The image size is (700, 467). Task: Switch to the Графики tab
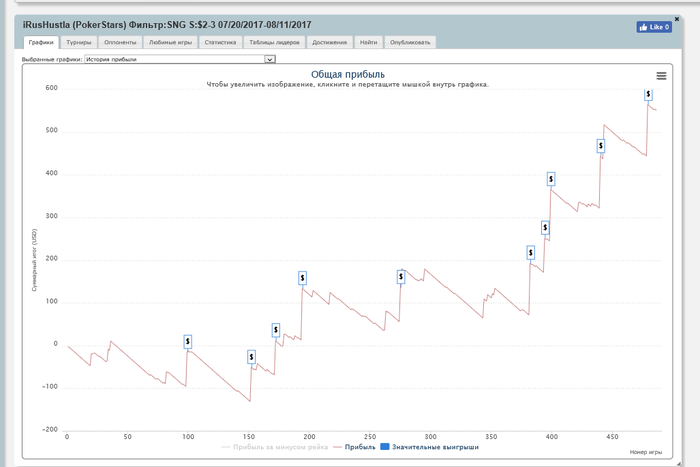click(x=41, y=42)
